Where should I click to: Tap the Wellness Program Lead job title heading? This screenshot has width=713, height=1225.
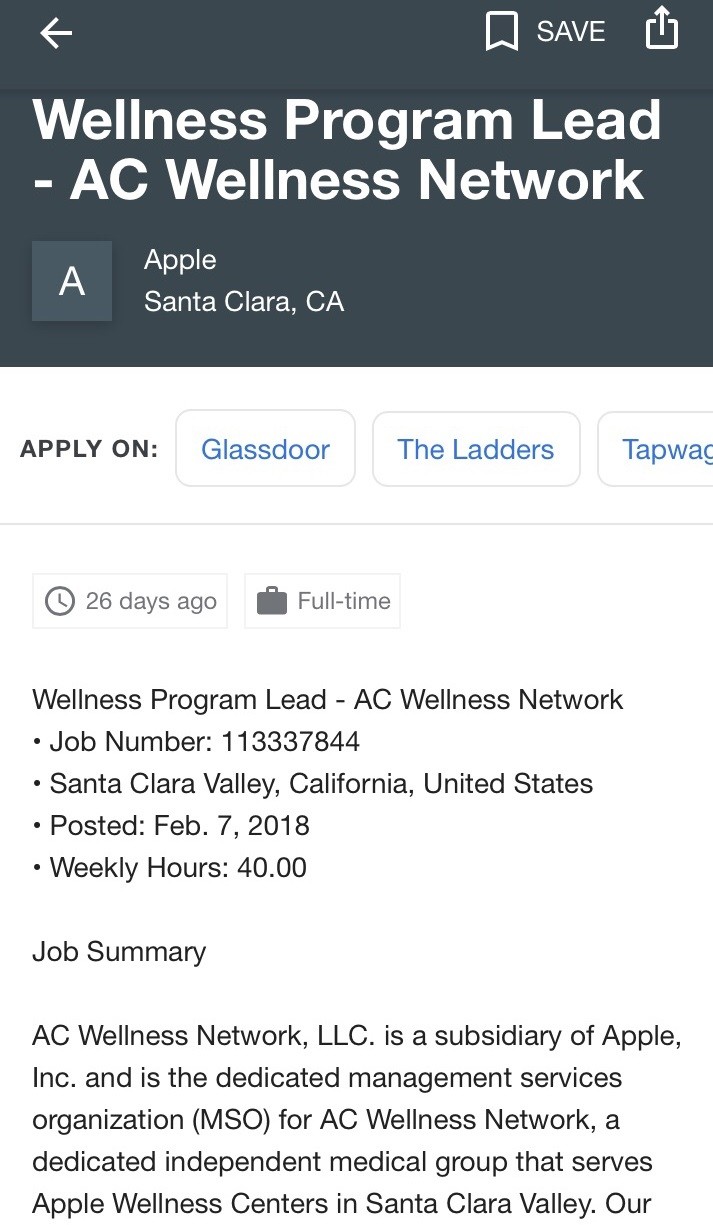347,150
